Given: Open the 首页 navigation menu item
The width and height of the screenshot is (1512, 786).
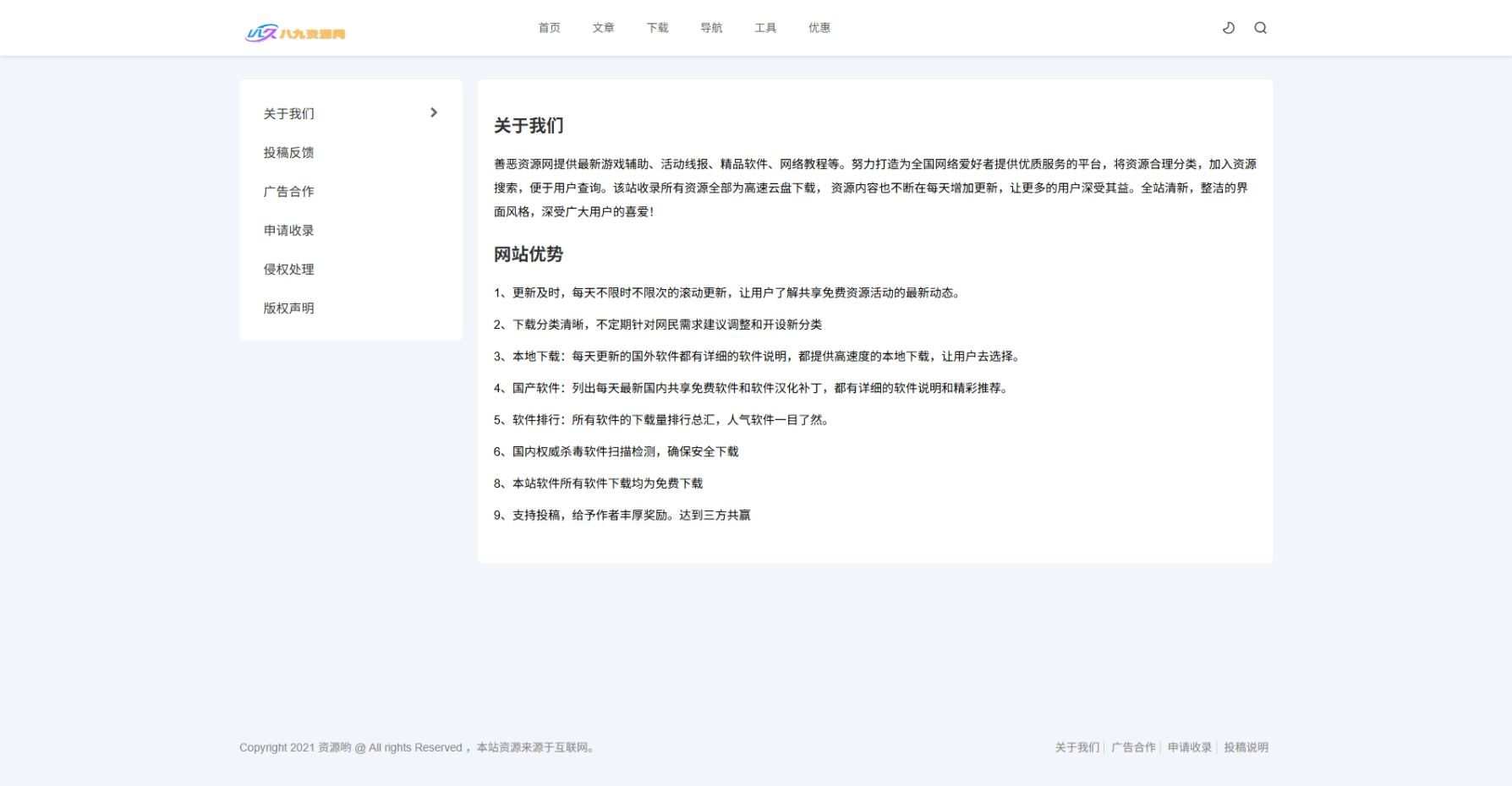Looking at the screenshot, I should point(549,28).
